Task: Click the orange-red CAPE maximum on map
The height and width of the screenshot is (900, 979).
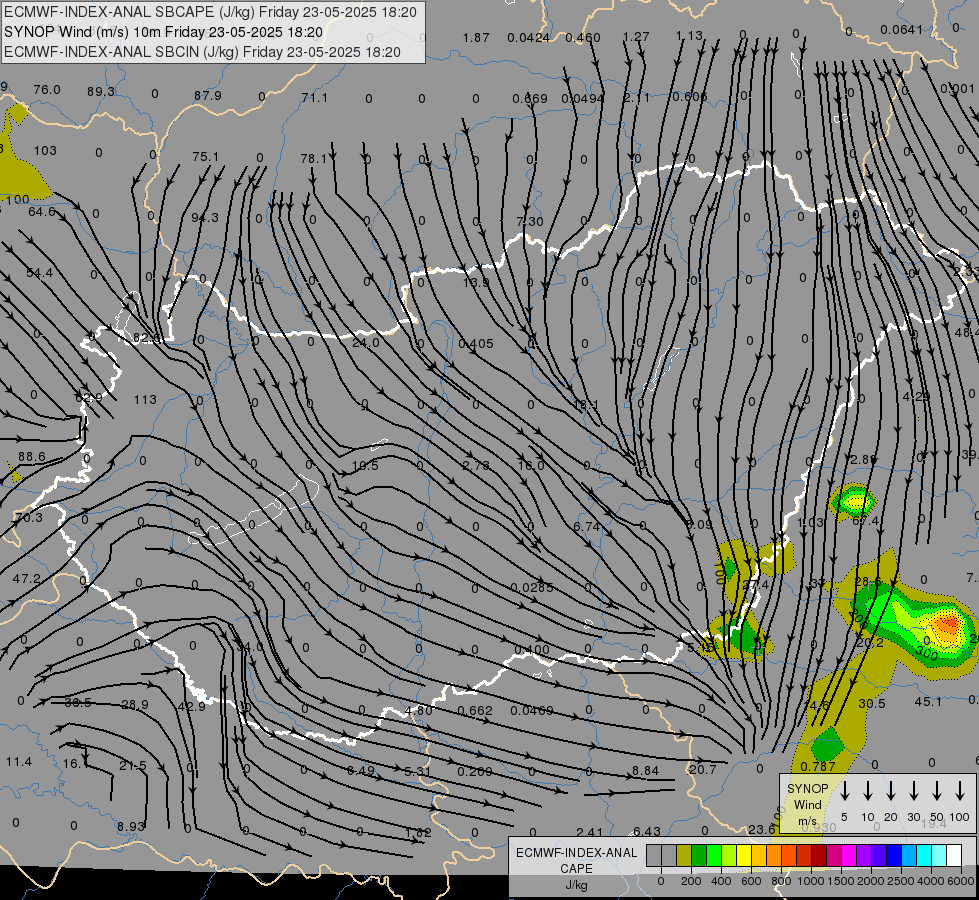Action: pos(948,623)
